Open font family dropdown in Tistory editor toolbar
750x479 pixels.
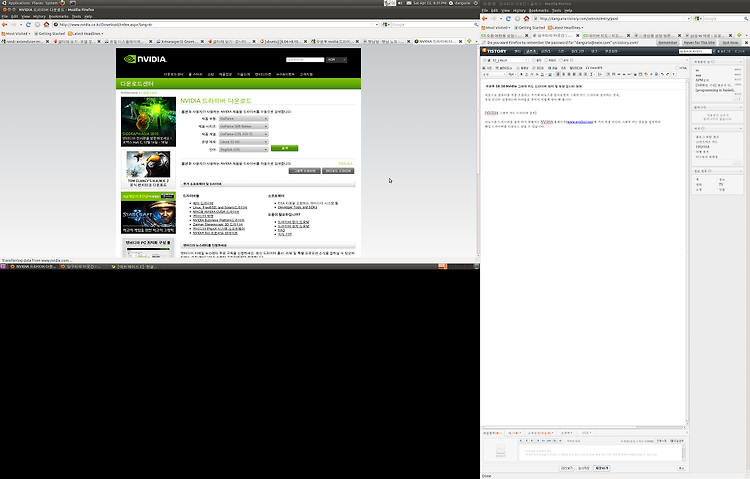[494, 74]
